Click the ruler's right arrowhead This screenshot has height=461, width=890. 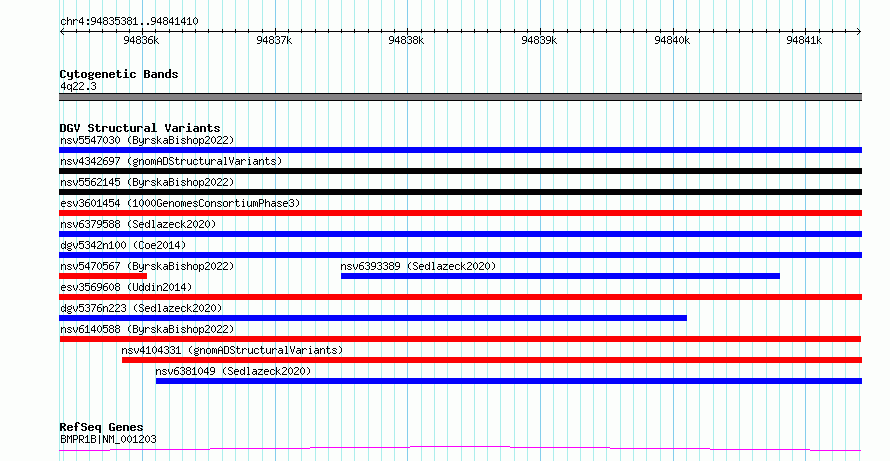coord(859,32)
